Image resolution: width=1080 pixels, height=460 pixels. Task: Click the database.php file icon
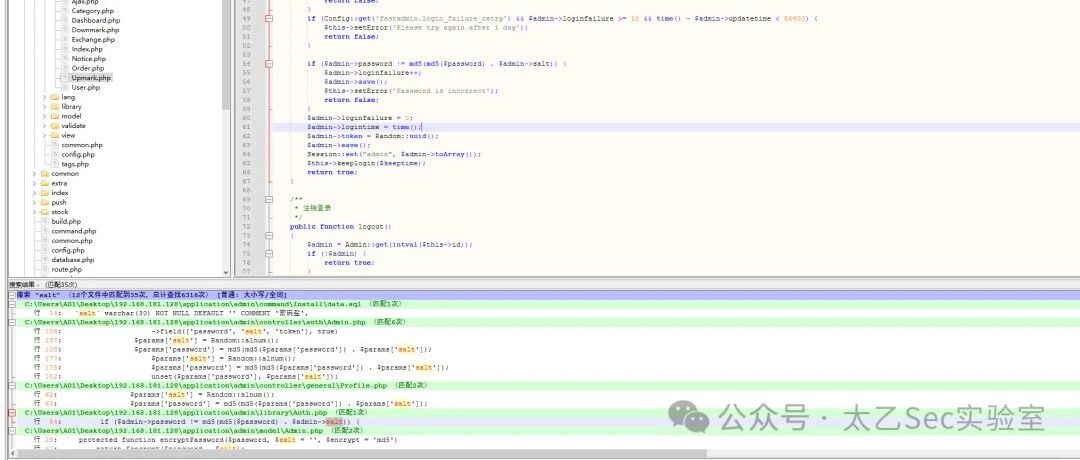point(45,260)
